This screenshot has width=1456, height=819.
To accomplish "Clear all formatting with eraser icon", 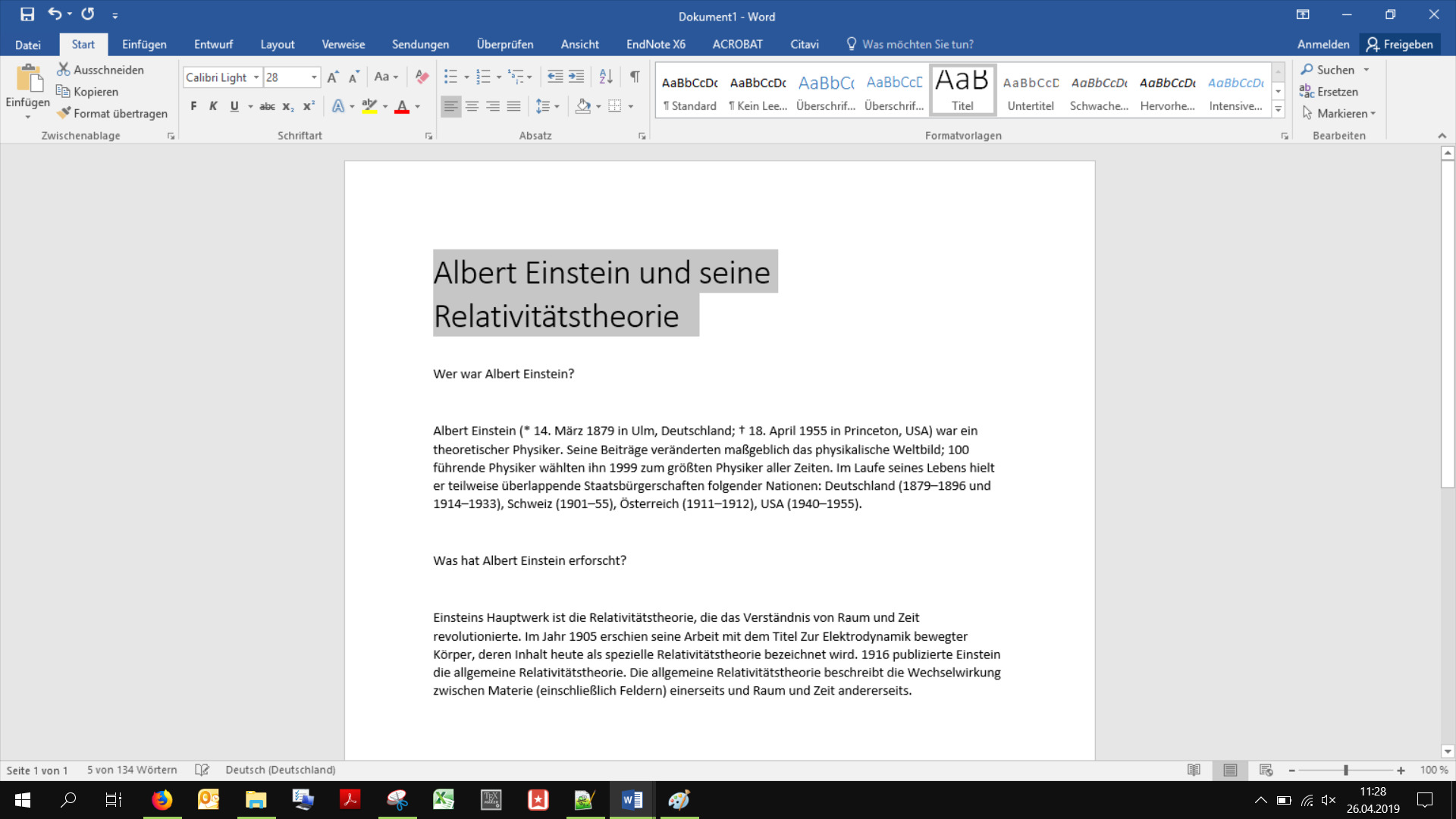I will 422,77.
